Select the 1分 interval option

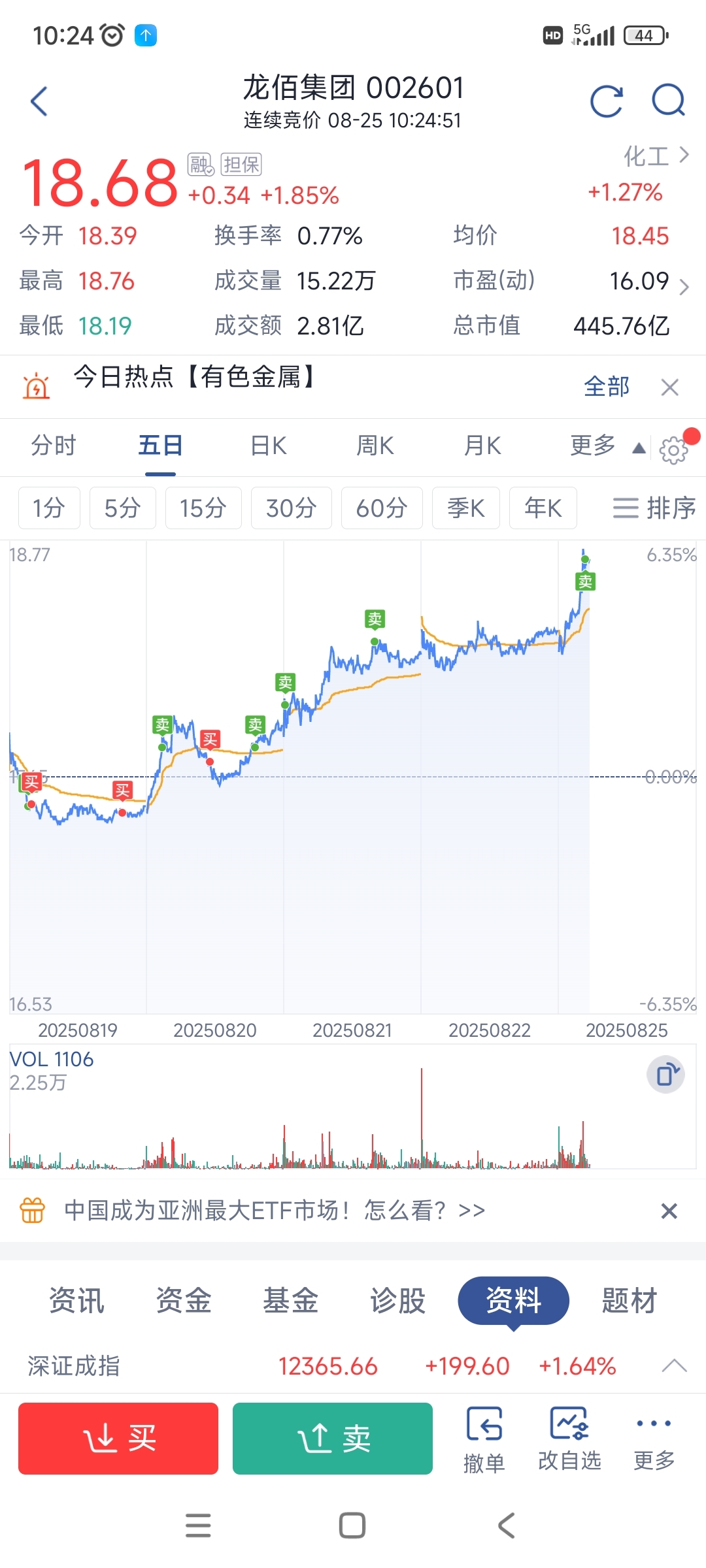pyautogui.click(x=49, y=508)
